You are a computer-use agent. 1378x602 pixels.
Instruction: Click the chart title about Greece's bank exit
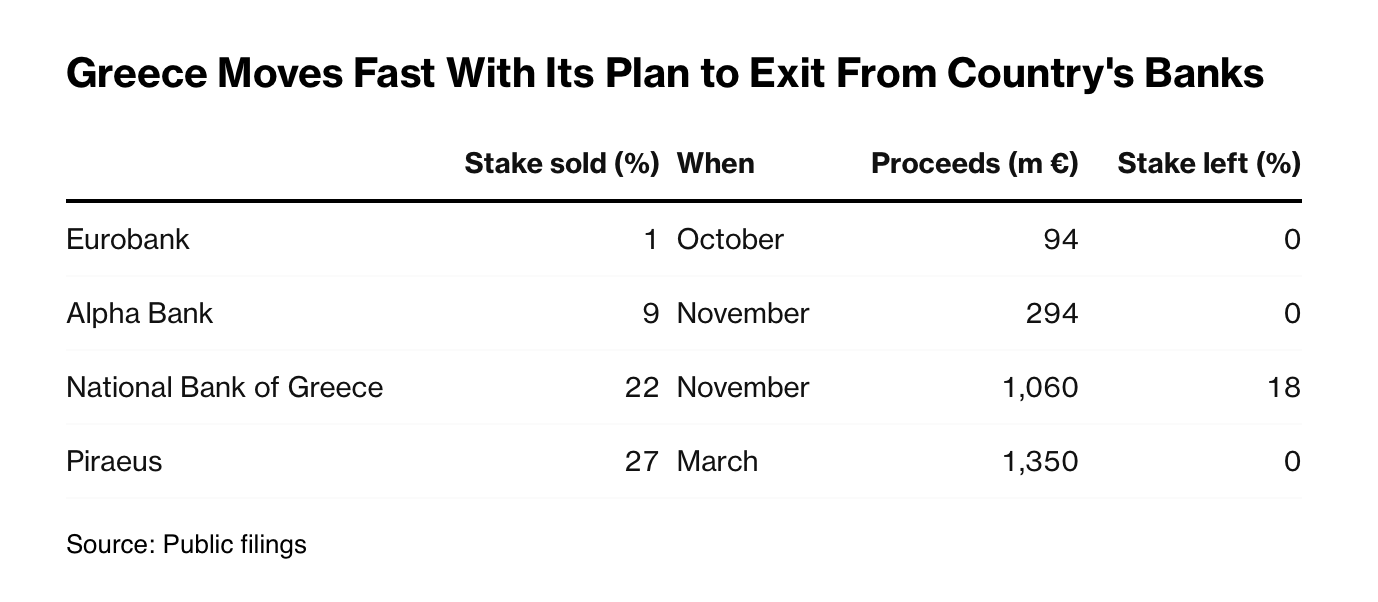(x=665, y=75)
